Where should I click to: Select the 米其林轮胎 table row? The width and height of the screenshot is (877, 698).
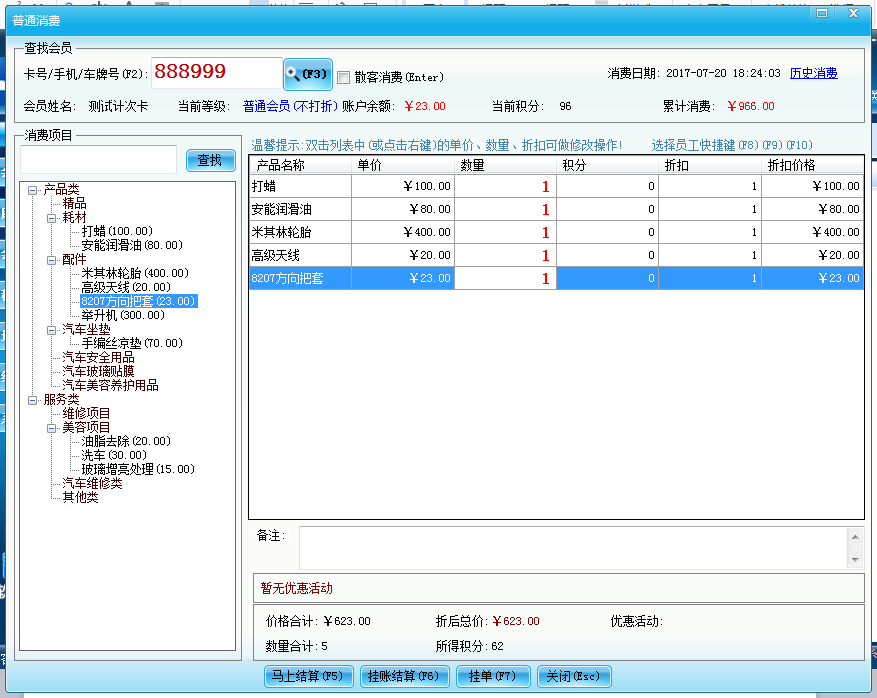[557, 232]
